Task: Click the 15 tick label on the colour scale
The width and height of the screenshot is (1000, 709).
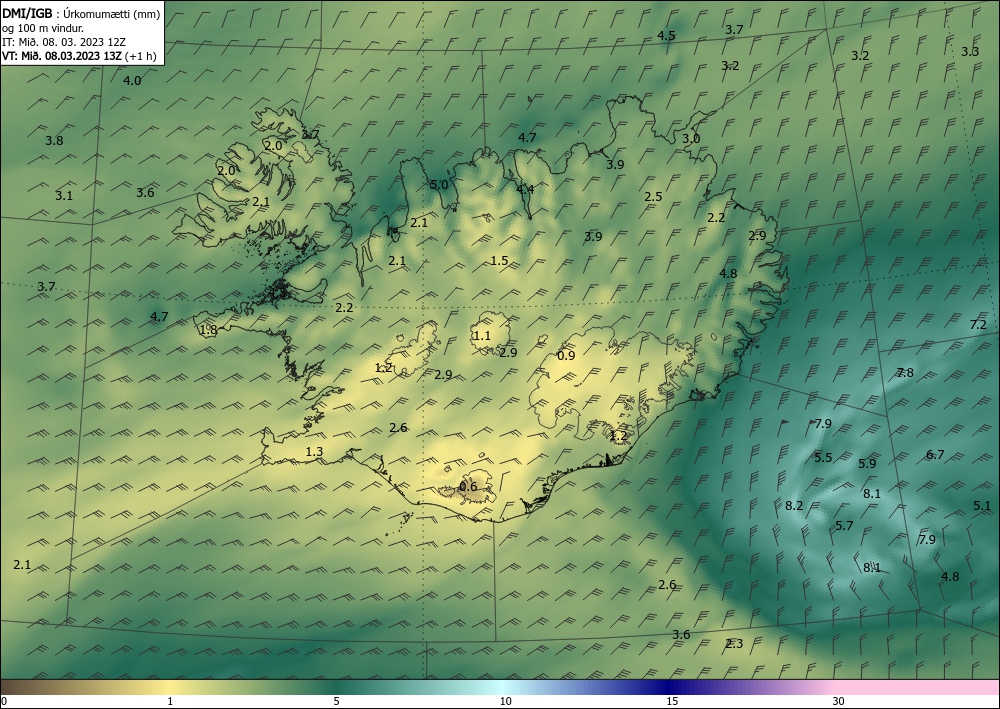Action: (x=672, y=701)
